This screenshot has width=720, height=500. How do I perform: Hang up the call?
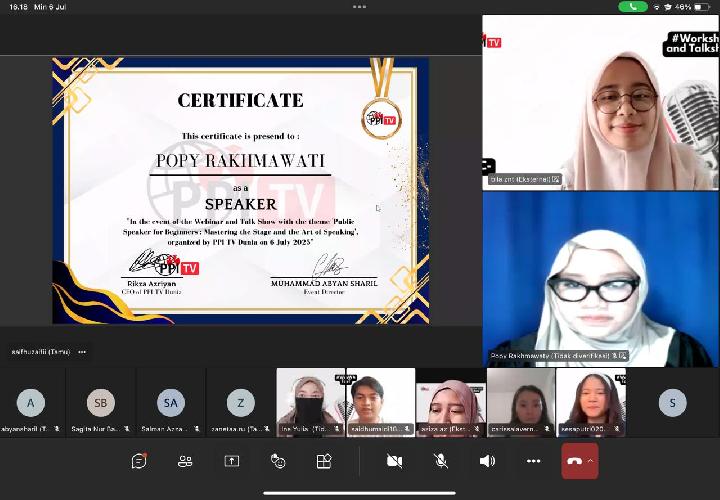574,461
